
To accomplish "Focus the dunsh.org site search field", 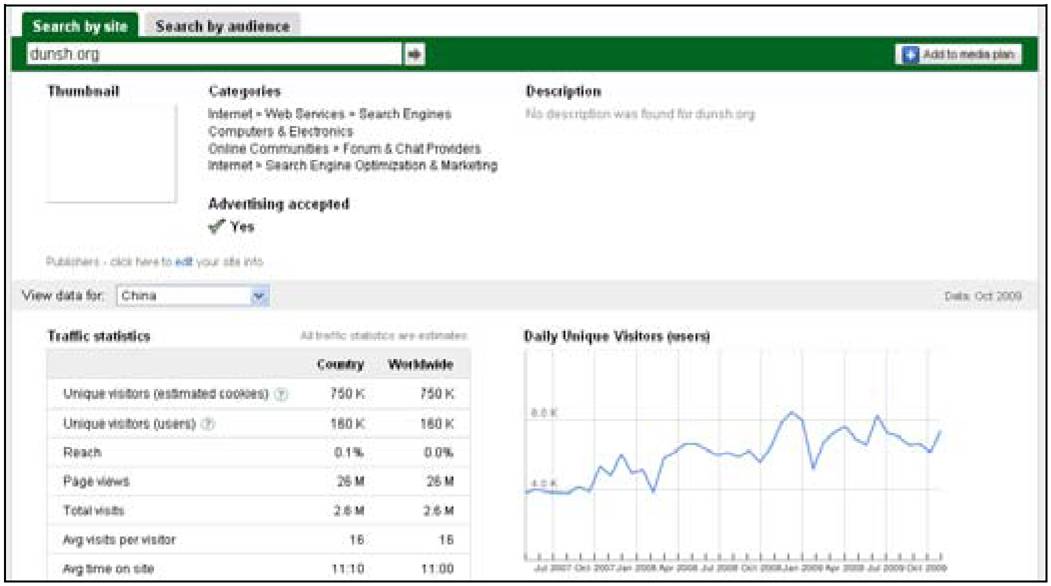I will (x=214, y=54).
